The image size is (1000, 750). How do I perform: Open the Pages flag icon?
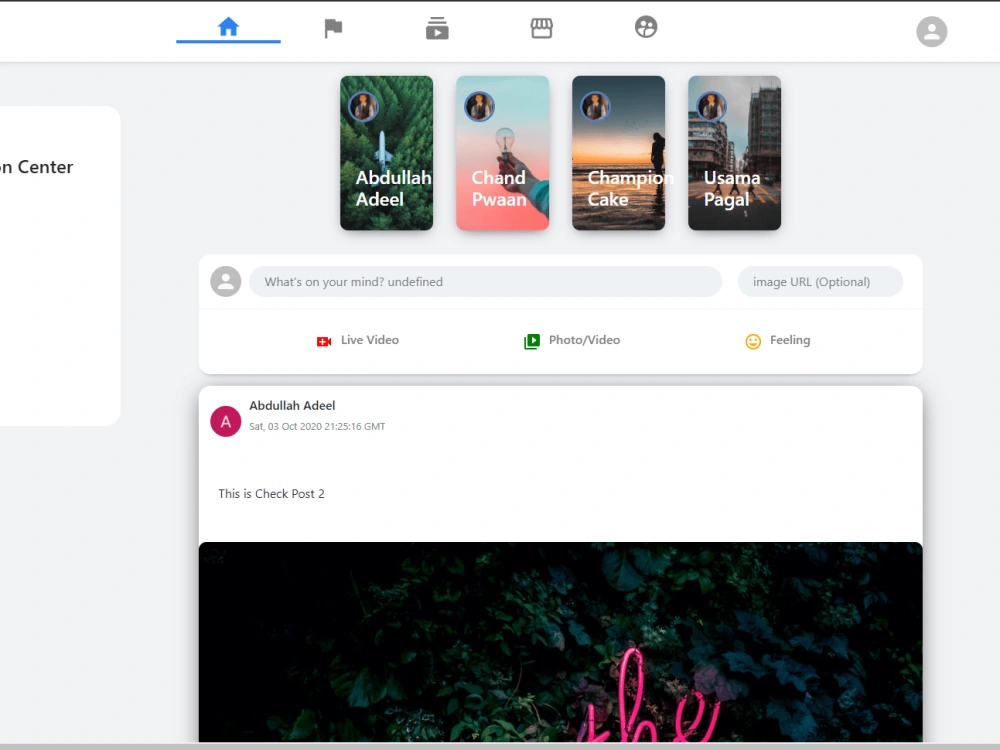333,27
